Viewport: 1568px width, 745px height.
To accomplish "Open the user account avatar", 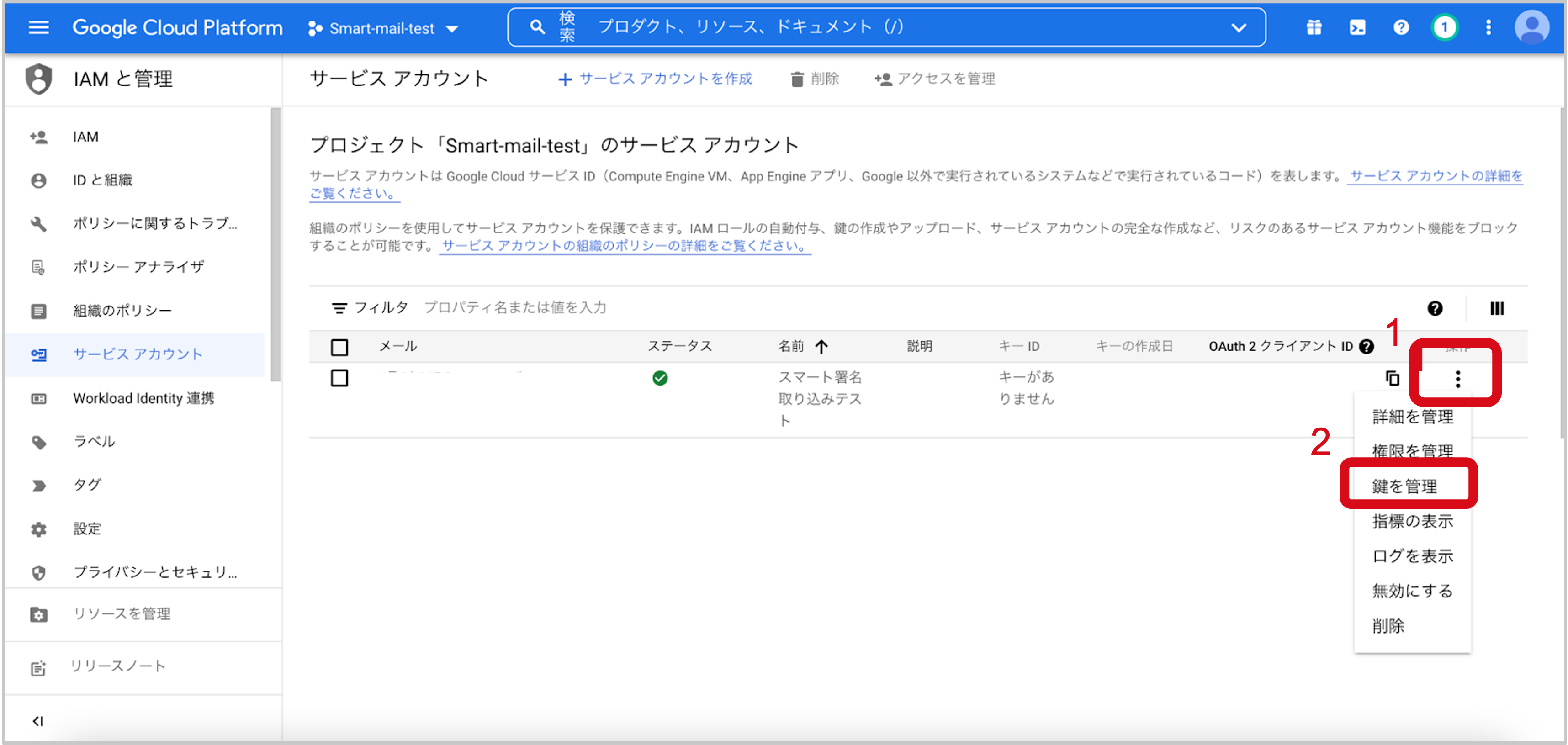I will click(1531, 27).
